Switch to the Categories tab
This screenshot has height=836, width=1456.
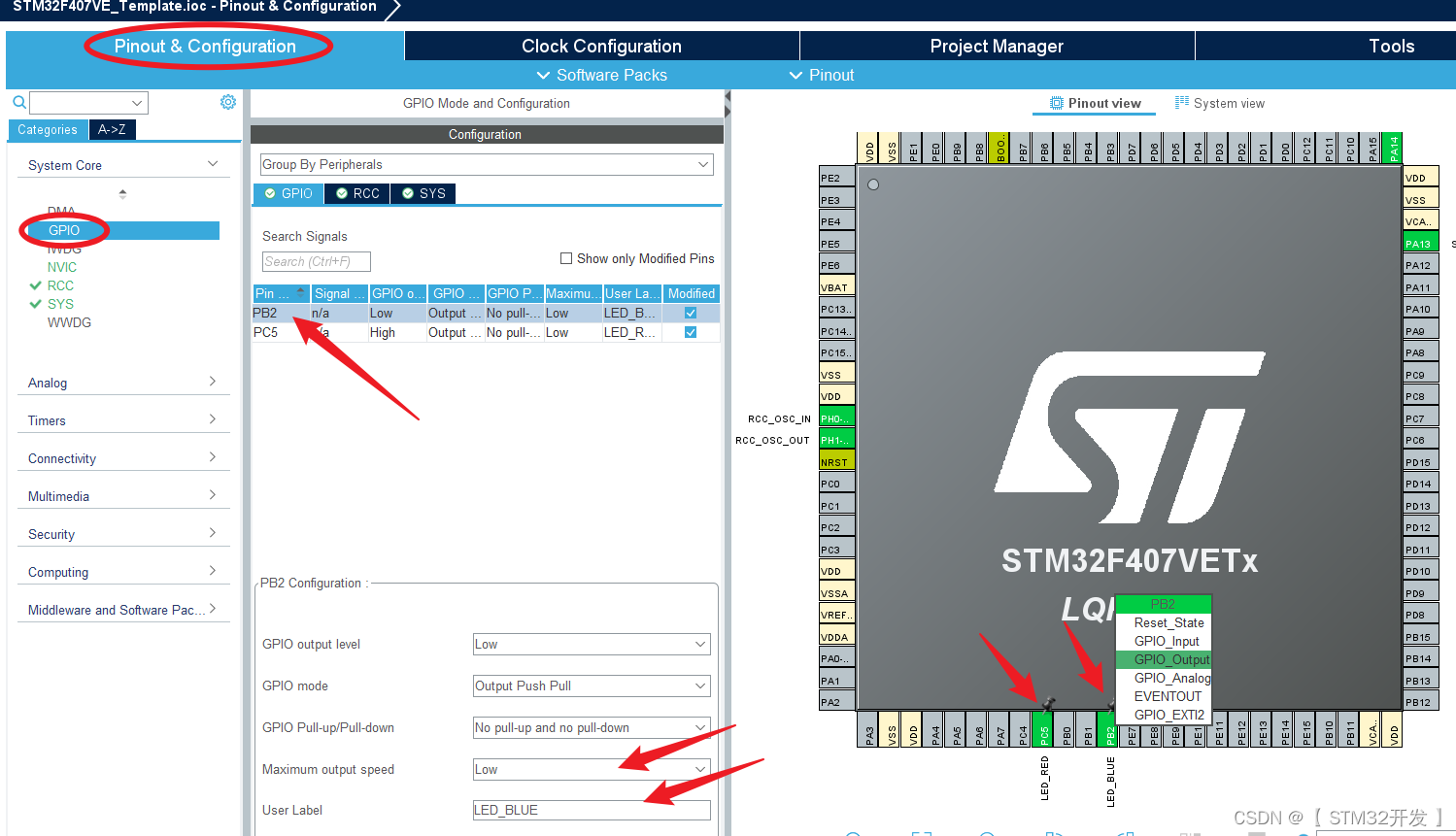[x=48, y=129]
